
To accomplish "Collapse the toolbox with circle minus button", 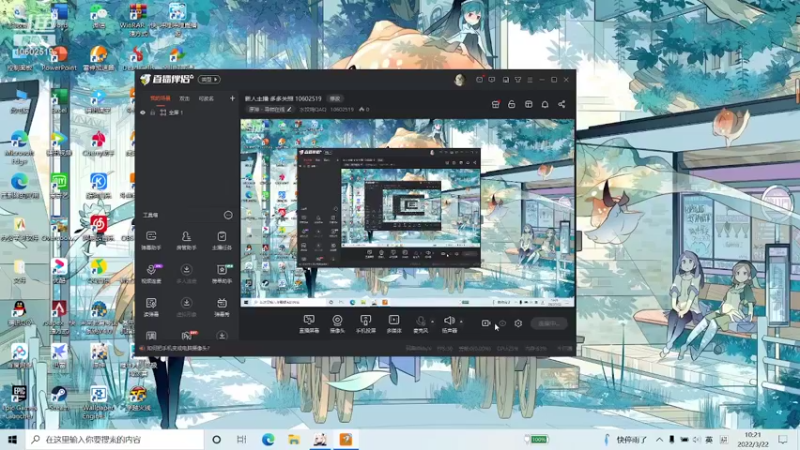I will click(x=228, y=215).
